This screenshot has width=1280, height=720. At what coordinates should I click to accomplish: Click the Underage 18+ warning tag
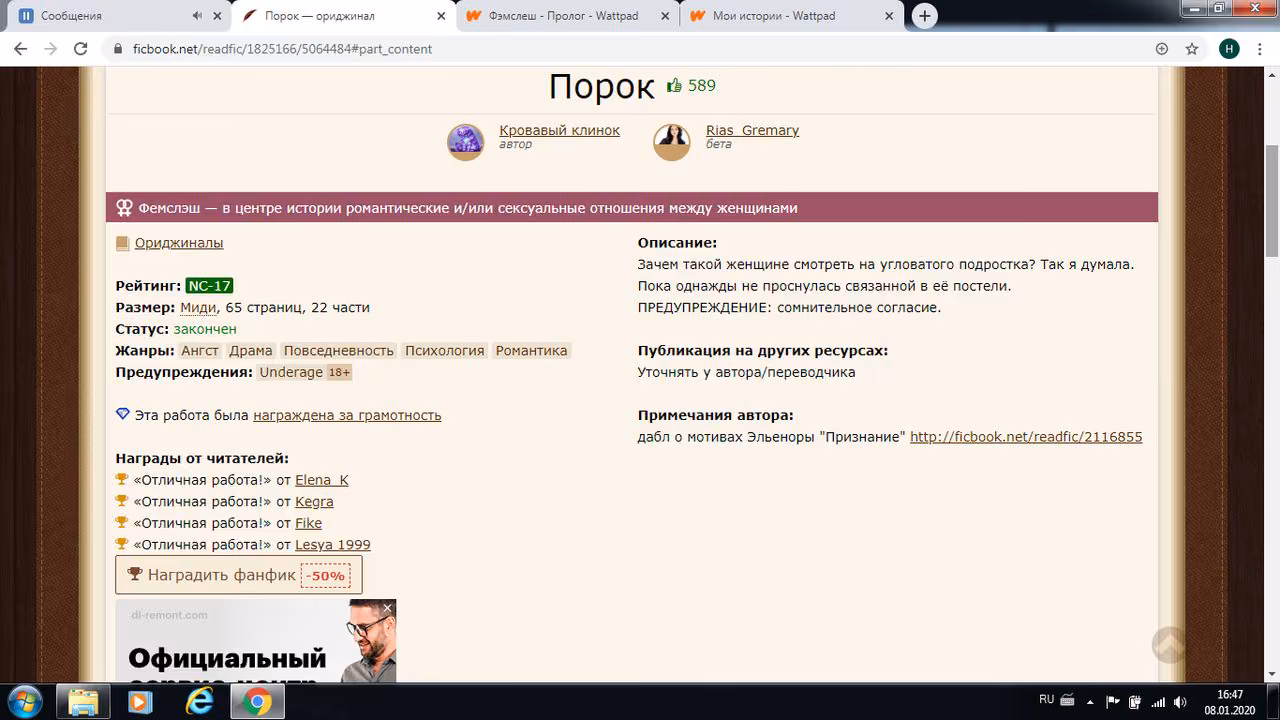pos(305,372)
